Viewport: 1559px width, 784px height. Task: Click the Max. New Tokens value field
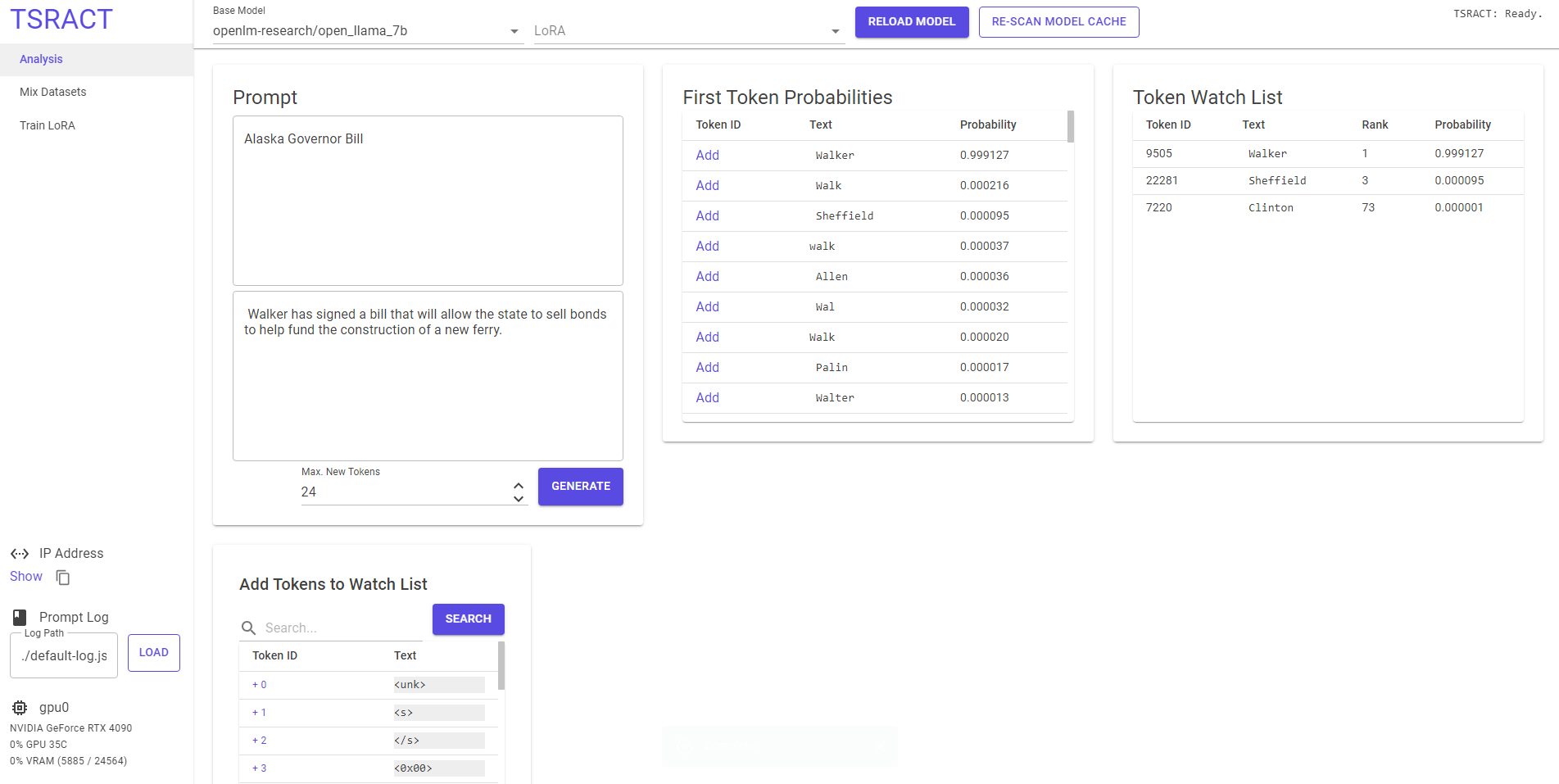click(x=405, y=492)
